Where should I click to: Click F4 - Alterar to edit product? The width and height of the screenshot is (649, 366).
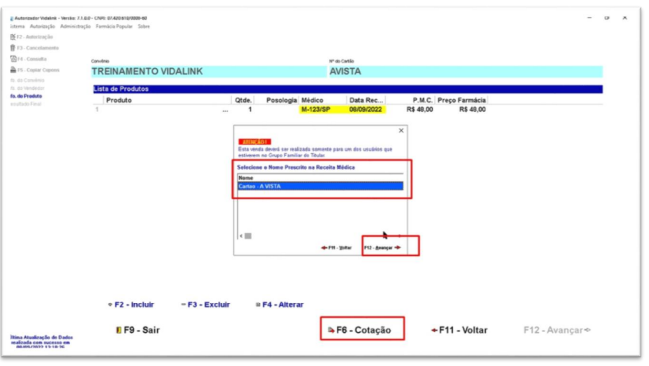point(280,305)
